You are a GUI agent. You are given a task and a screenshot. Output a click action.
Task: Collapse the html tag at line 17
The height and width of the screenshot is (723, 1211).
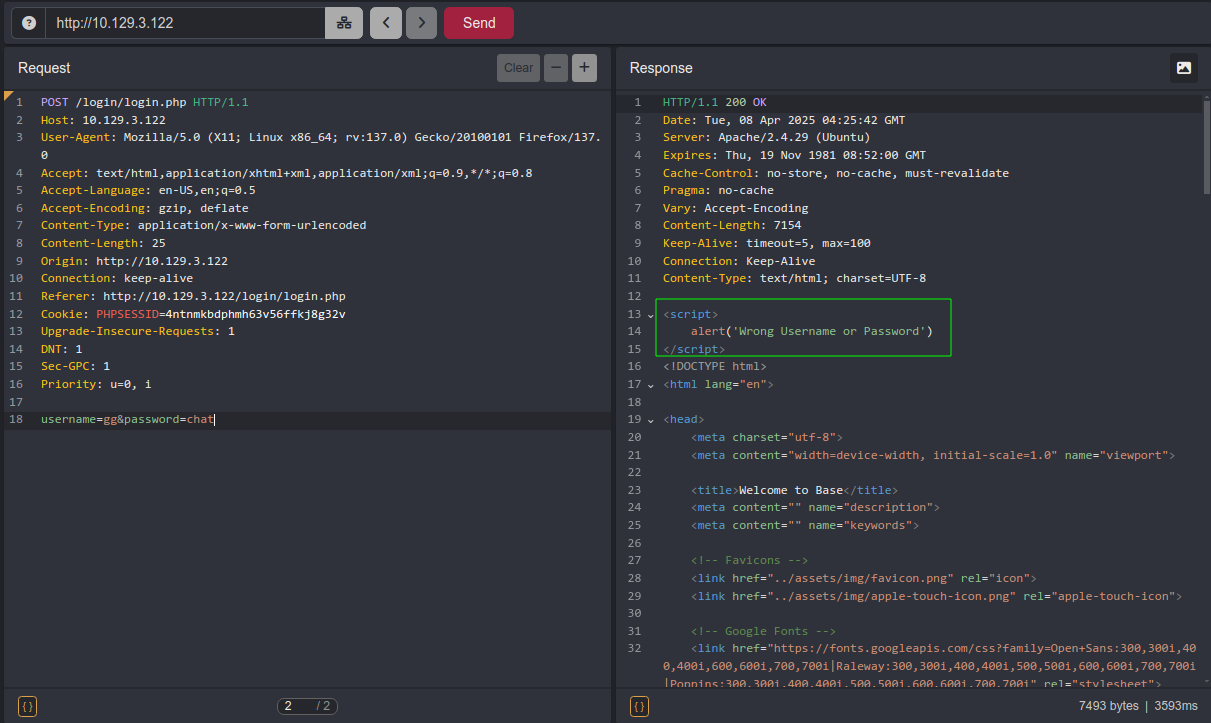point(651,385)
